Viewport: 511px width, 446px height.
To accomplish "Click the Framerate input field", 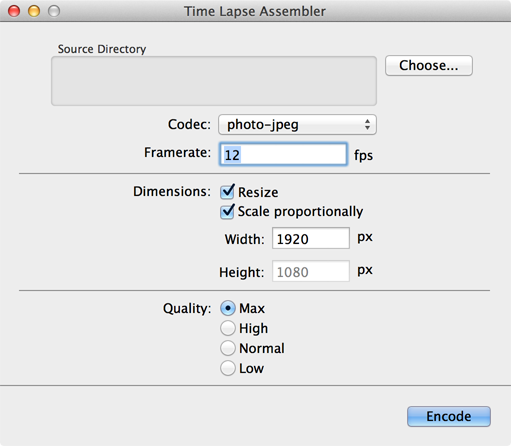I will click(283, 154).
